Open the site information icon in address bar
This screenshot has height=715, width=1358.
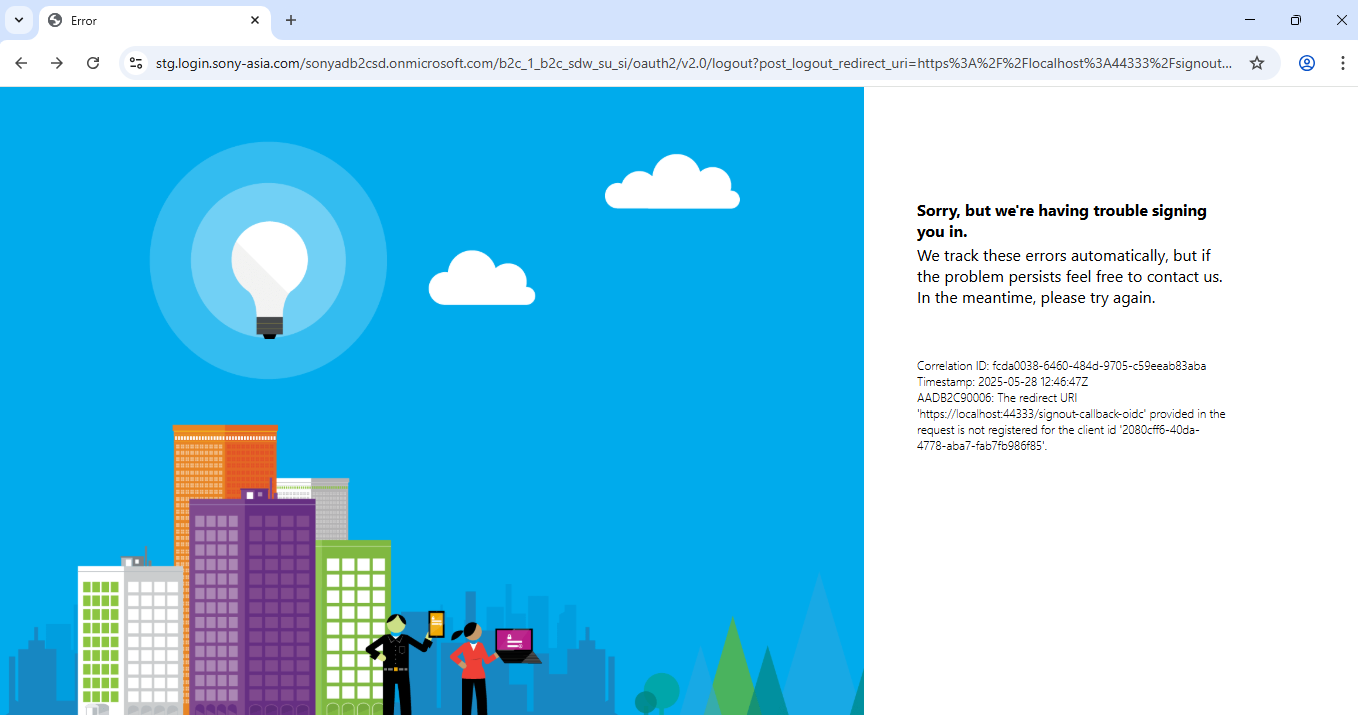(x=136, y=63)
